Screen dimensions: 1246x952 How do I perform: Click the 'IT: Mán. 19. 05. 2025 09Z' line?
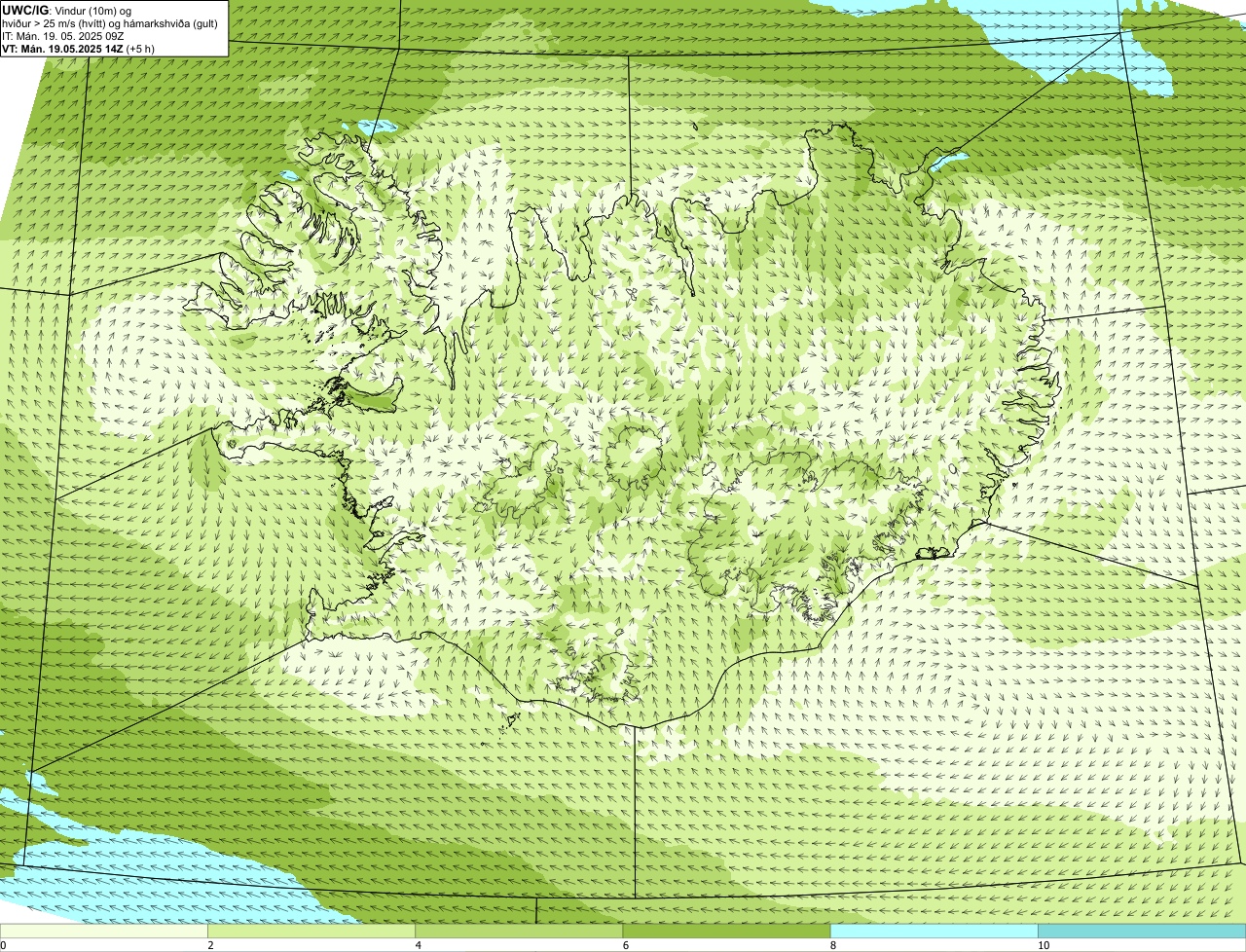click(x=63, y=36)
